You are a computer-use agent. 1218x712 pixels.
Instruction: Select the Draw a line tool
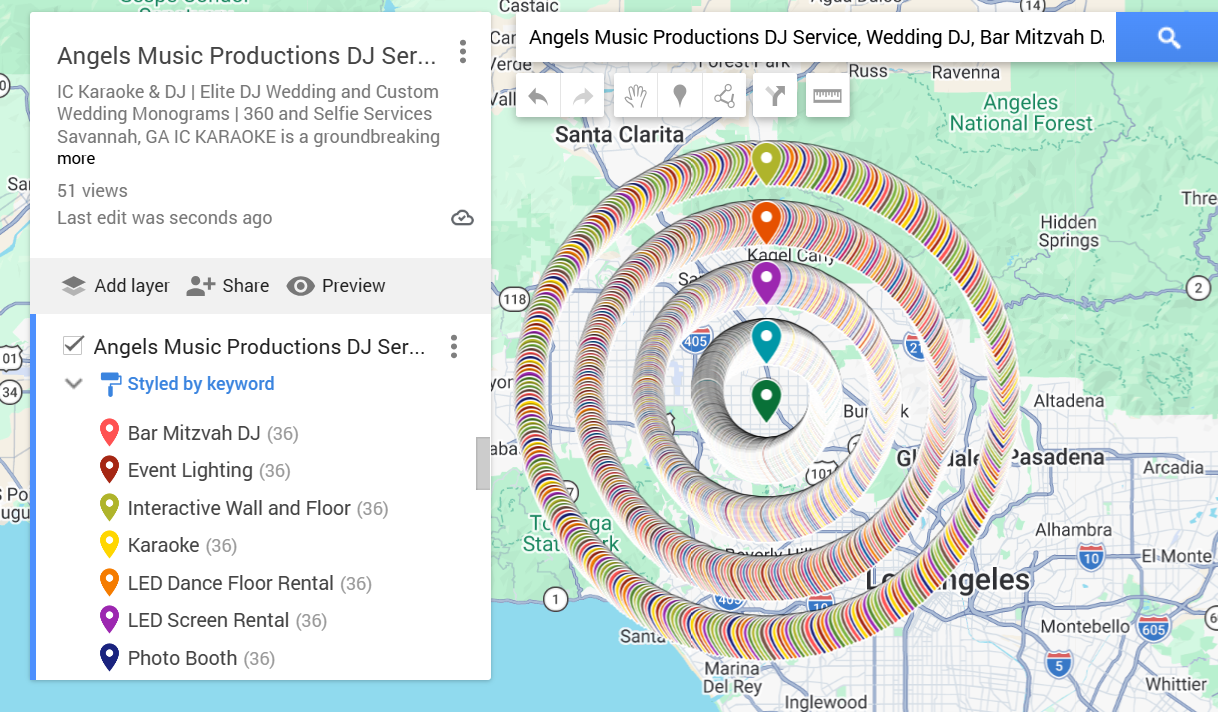point(726,94)
